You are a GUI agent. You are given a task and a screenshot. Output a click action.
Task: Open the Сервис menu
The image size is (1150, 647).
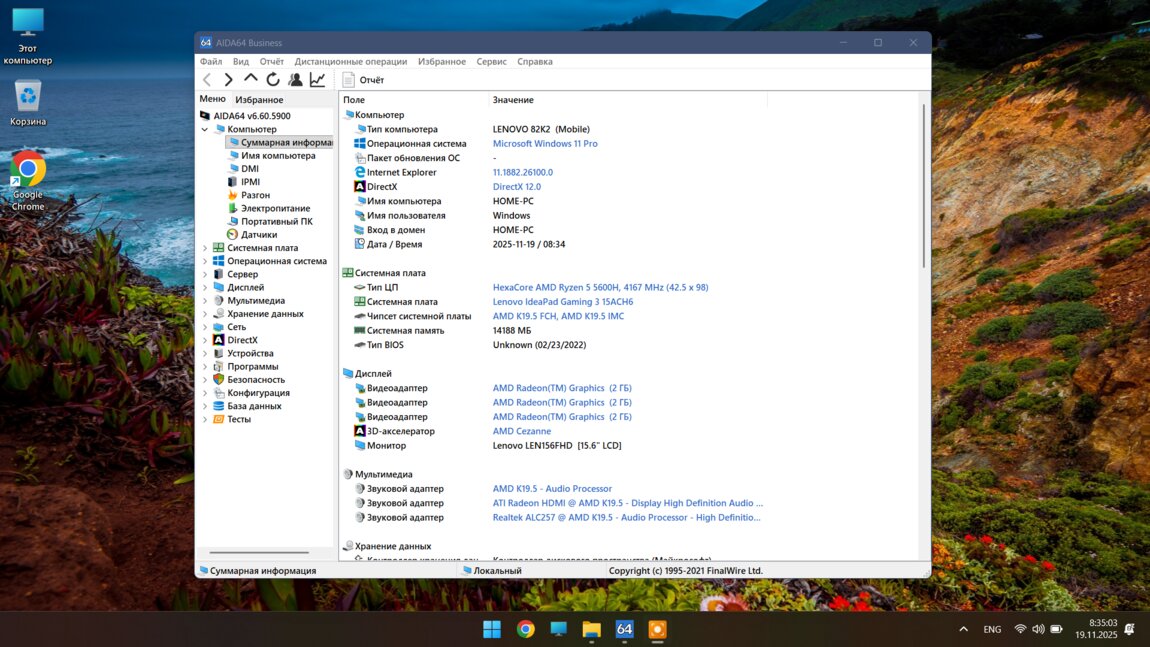point(491,61)
